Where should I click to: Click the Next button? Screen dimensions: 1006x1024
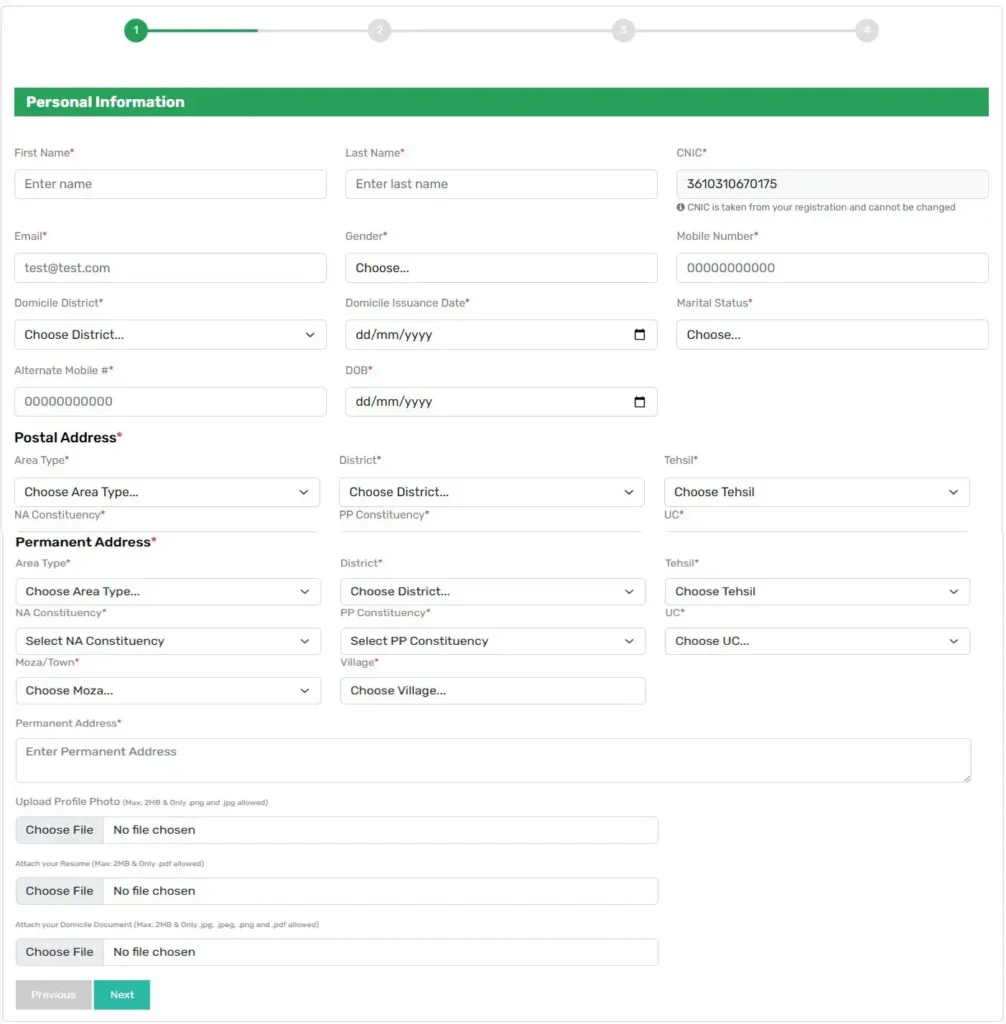pos(121,994)
